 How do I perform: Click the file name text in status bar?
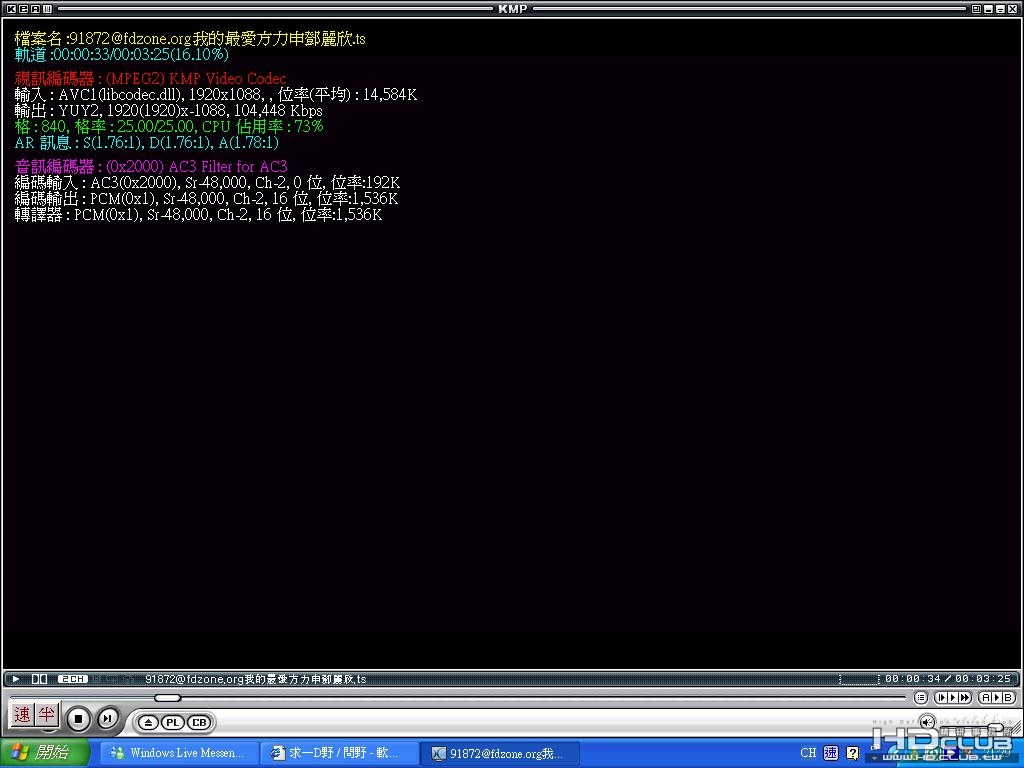255,679
